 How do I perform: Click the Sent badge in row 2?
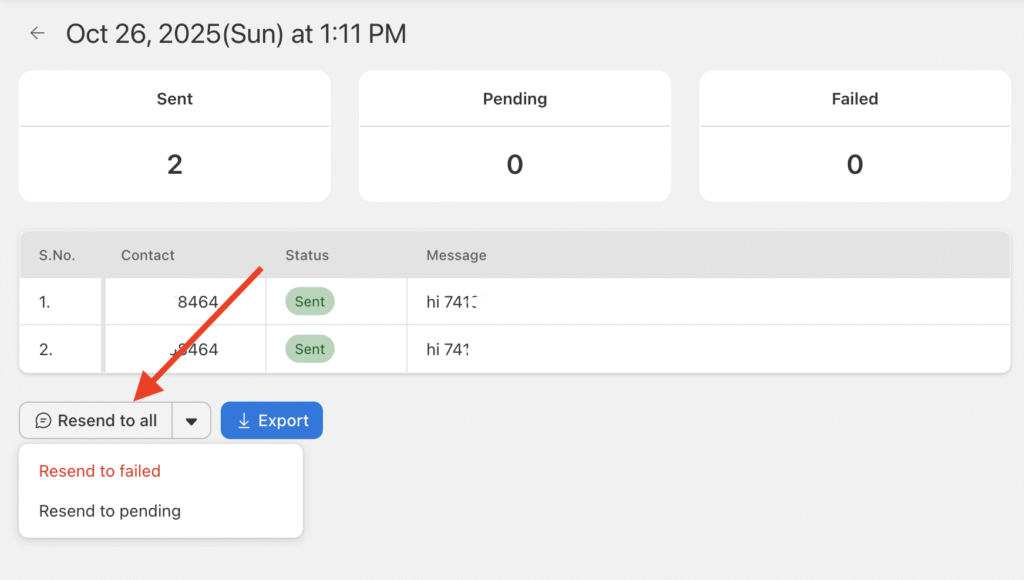(x=310, y=349)
